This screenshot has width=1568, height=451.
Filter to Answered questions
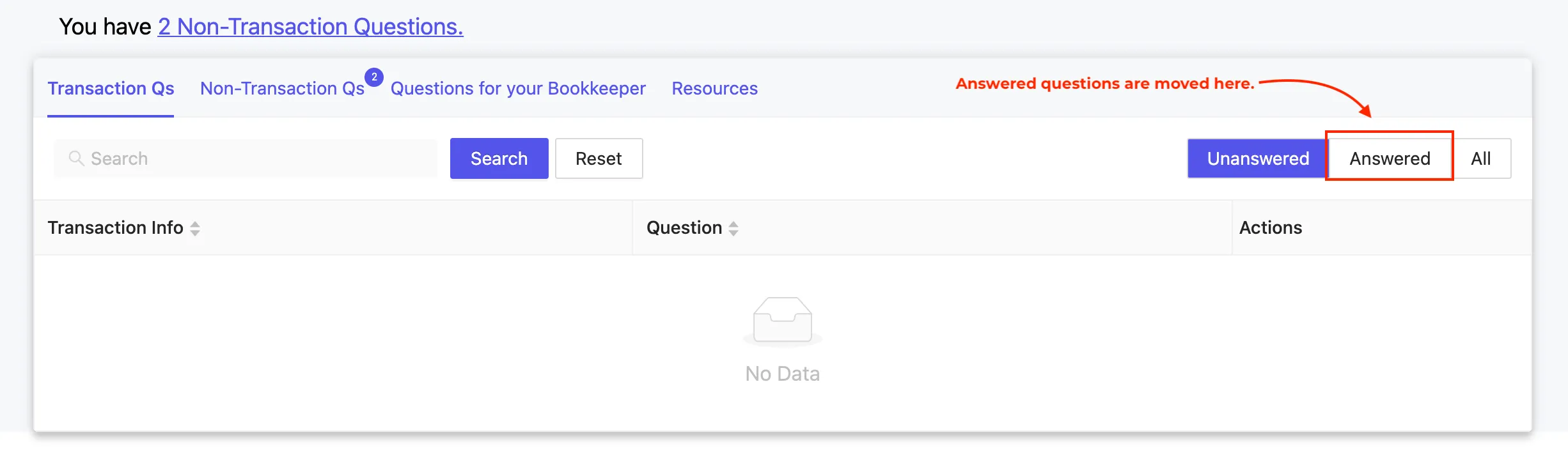(x=1390, y=158)
